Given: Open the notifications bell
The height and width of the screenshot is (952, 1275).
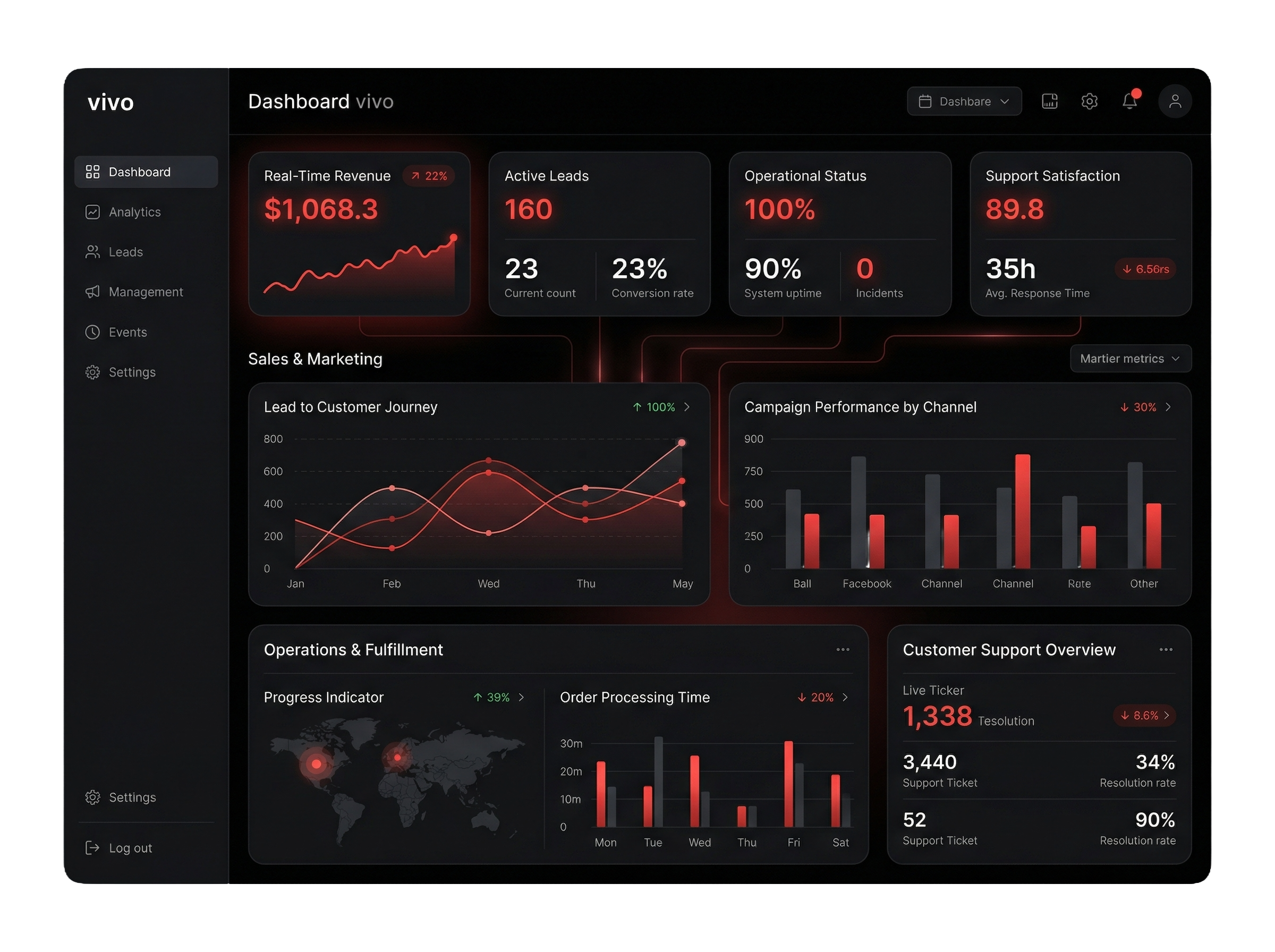Looking at the screenshot, I should point(1130,101).
